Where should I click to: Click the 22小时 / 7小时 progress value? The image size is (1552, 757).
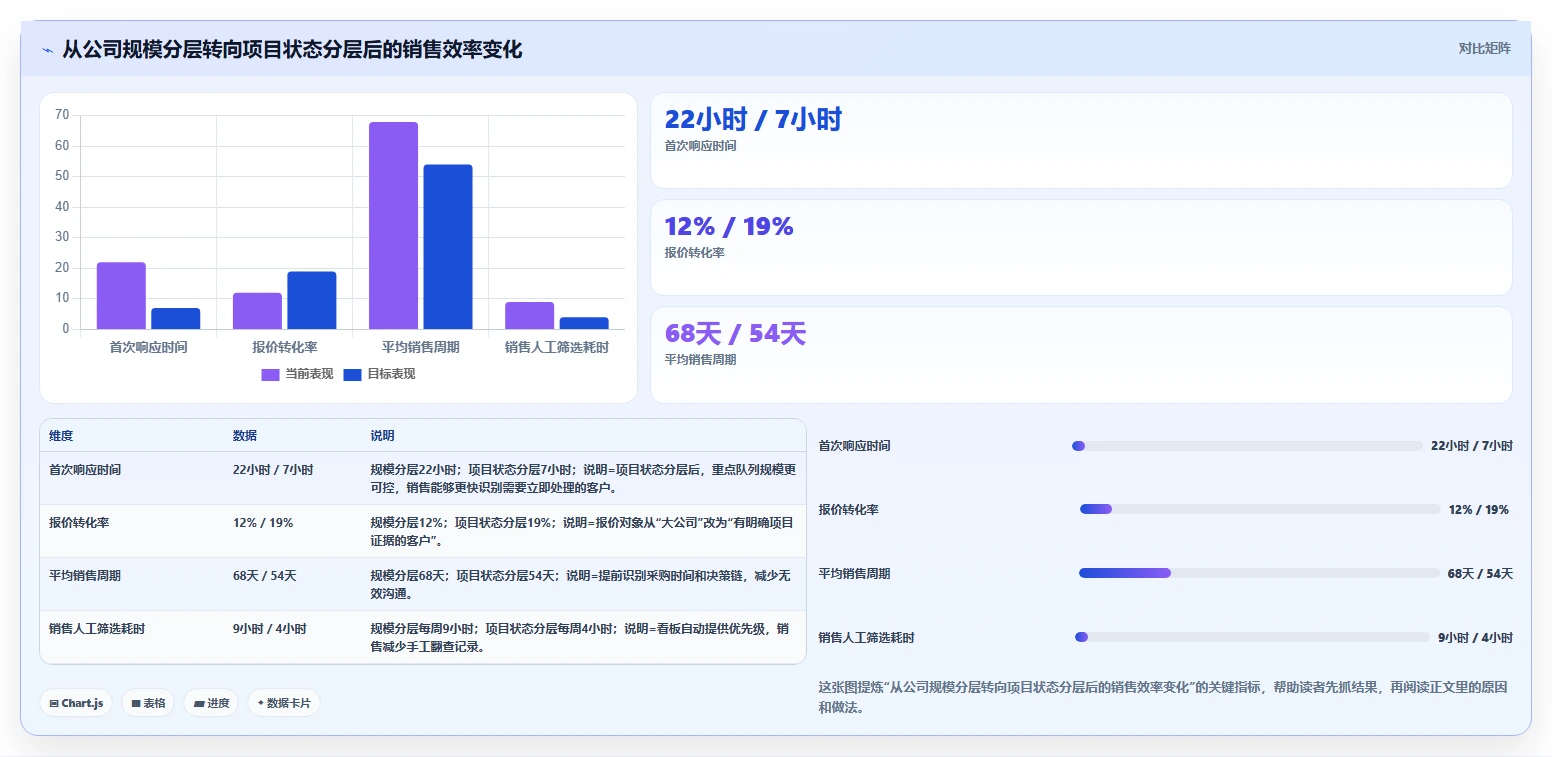coord(1472,446)
